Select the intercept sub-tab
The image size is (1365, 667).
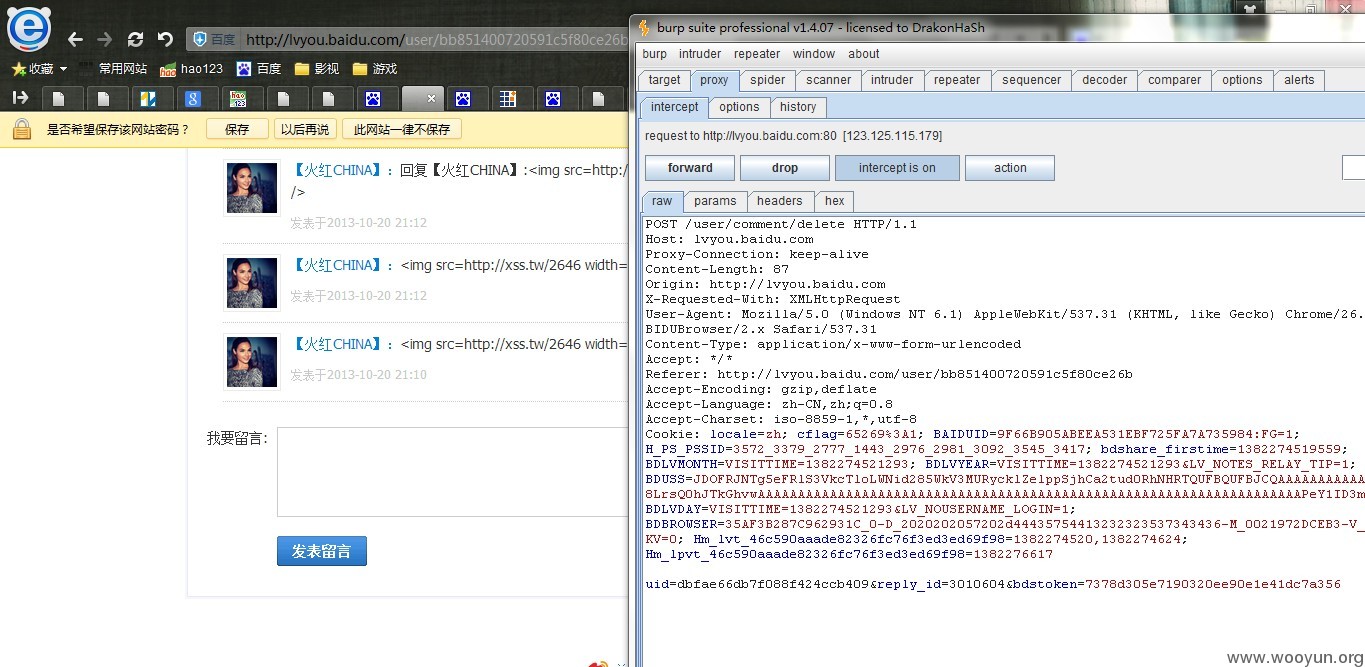(x=675, y=107)
